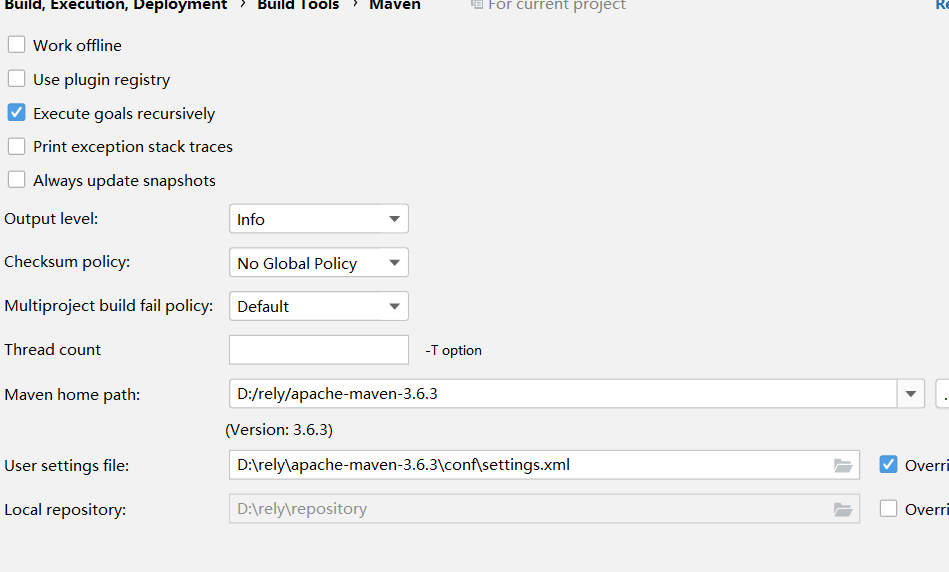Click the 'Thread count' label
Screen dimensions: 949x572
click(53, 349)
